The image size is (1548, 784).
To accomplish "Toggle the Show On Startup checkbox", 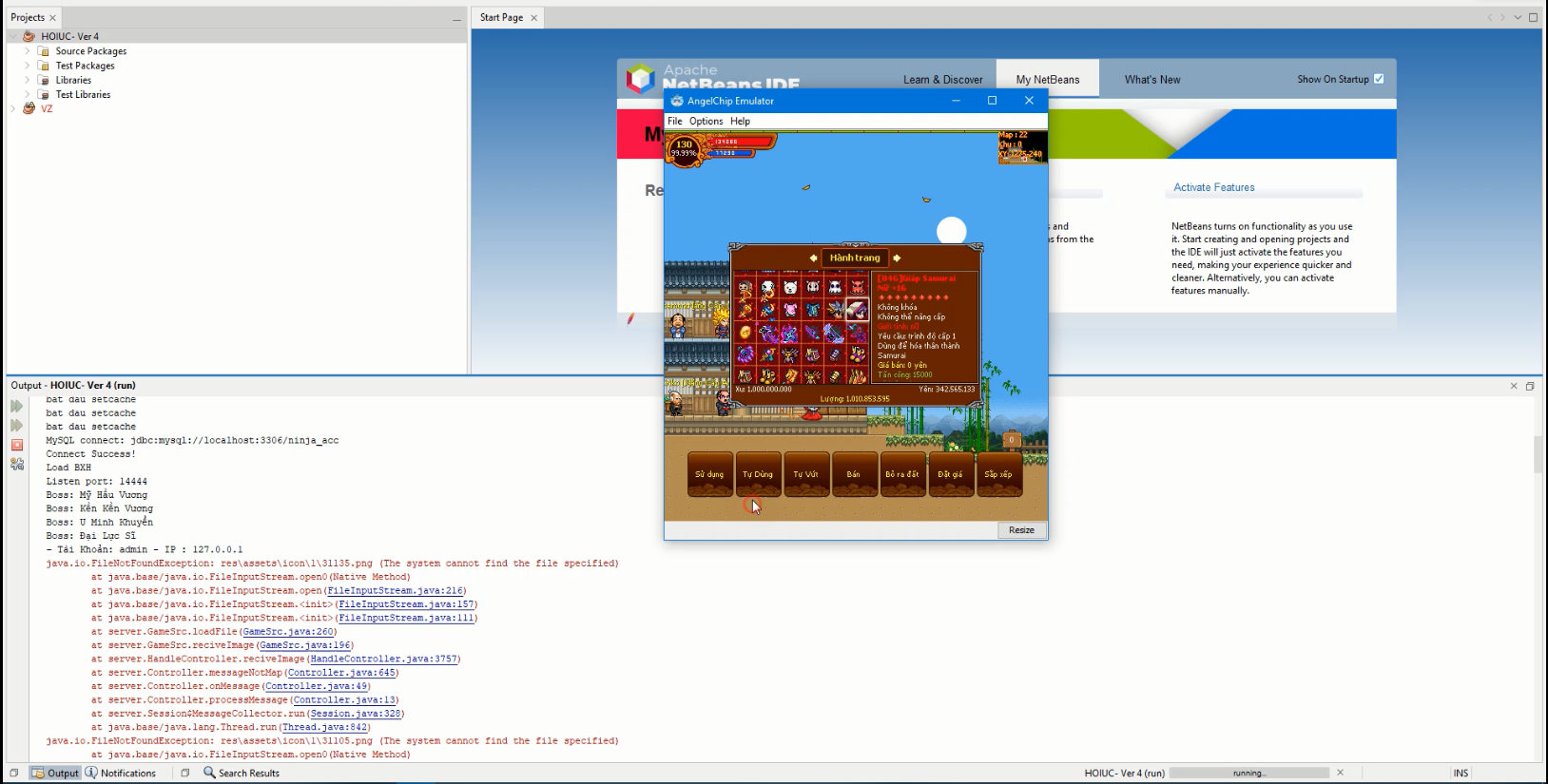I will [x=1379, y=79].
